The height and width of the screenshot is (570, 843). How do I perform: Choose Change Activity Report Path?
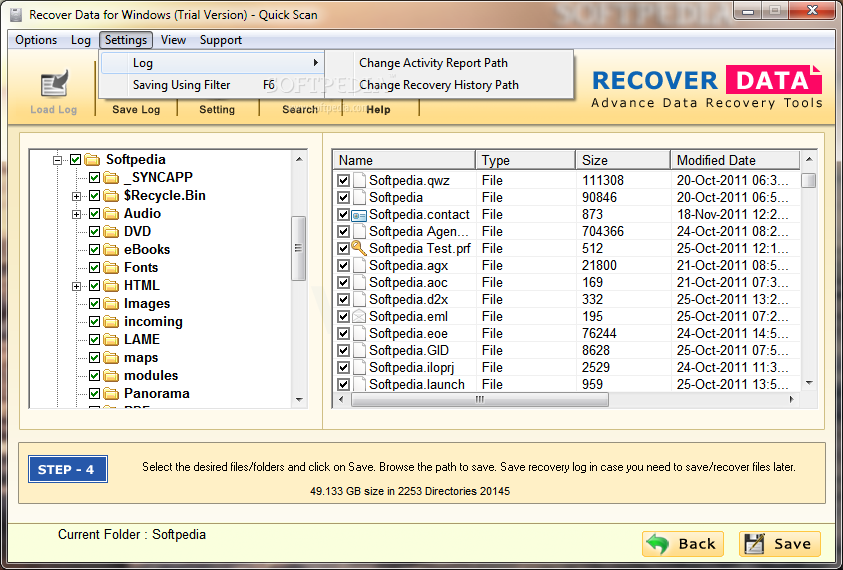pyautogui.click(x=433, y=63)
